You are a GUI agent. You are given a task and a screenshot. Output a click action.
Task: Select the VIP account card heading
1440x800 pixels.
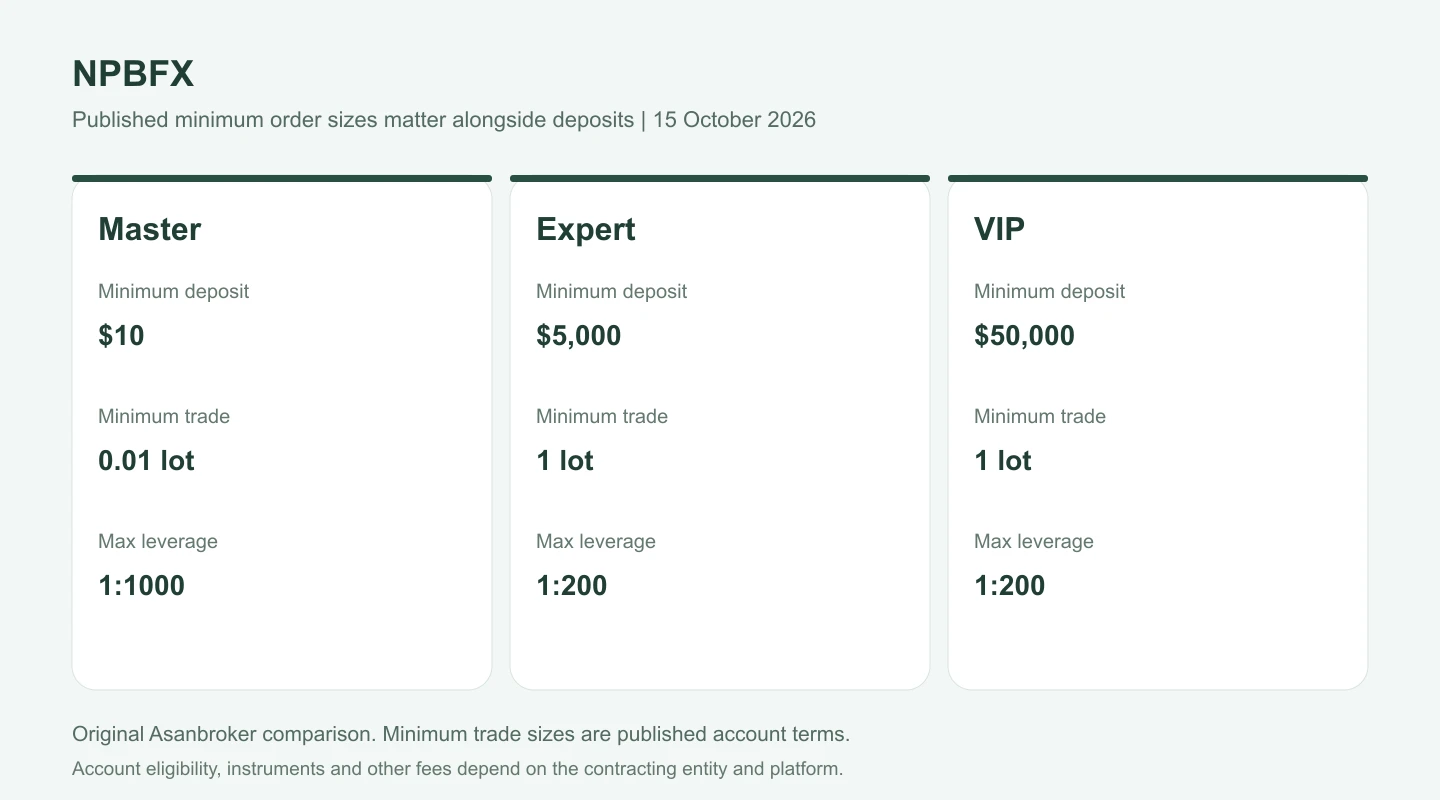coord(999,229)
